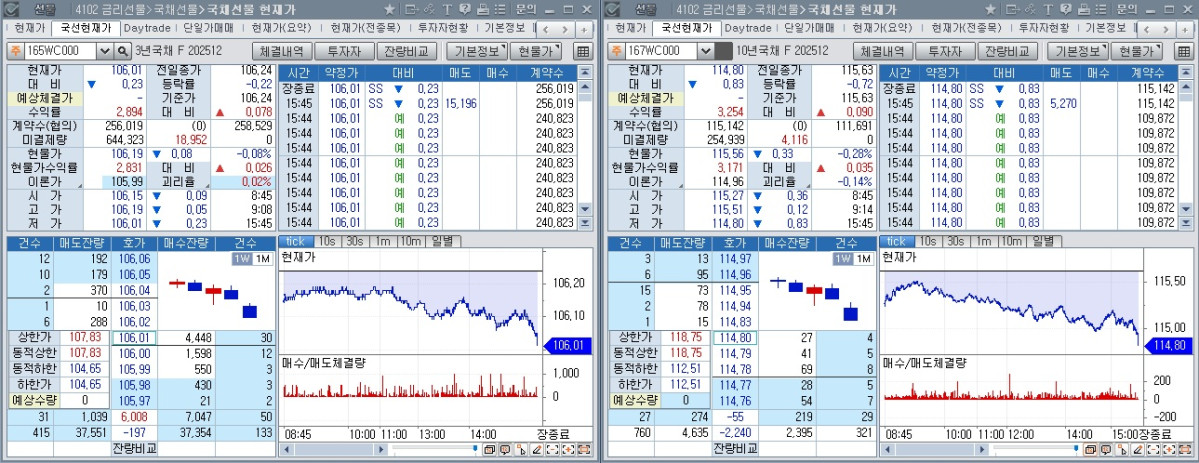The height and width of the screenshot is (463, 1199).
Task: Toggle 1W candle view in right window
Action: click(843, 259)
